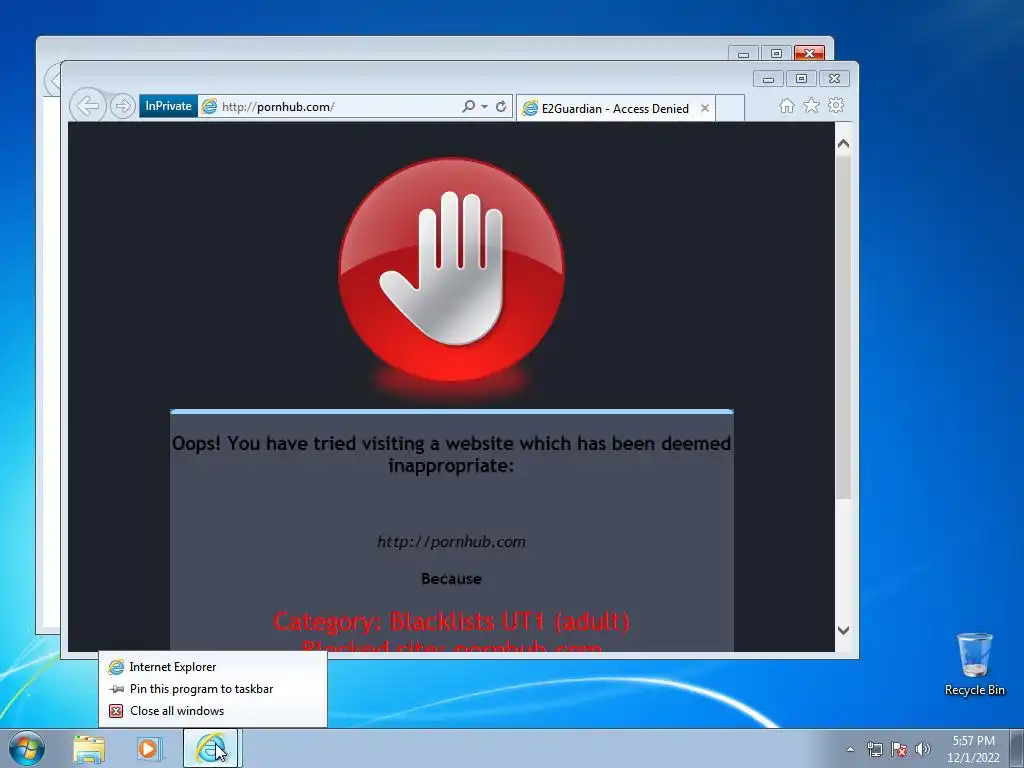Image resolution: width=1024 pixels, height=768 pixels.
Task: Click the 'Because' text
Action: pyautogui.click(x=451, y=579)
